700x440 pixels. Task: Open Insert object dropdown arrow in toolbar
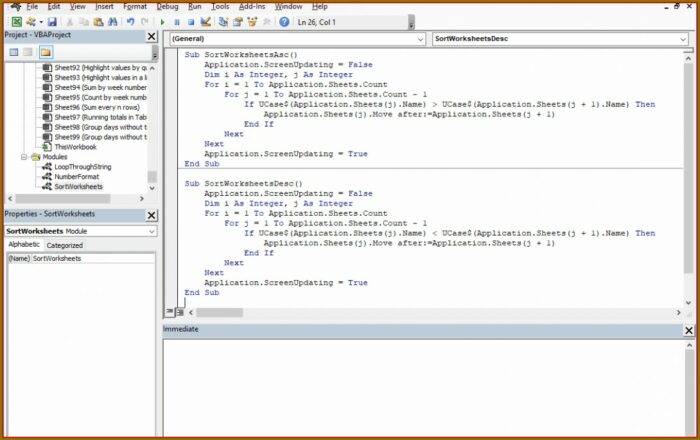(41, 22)
